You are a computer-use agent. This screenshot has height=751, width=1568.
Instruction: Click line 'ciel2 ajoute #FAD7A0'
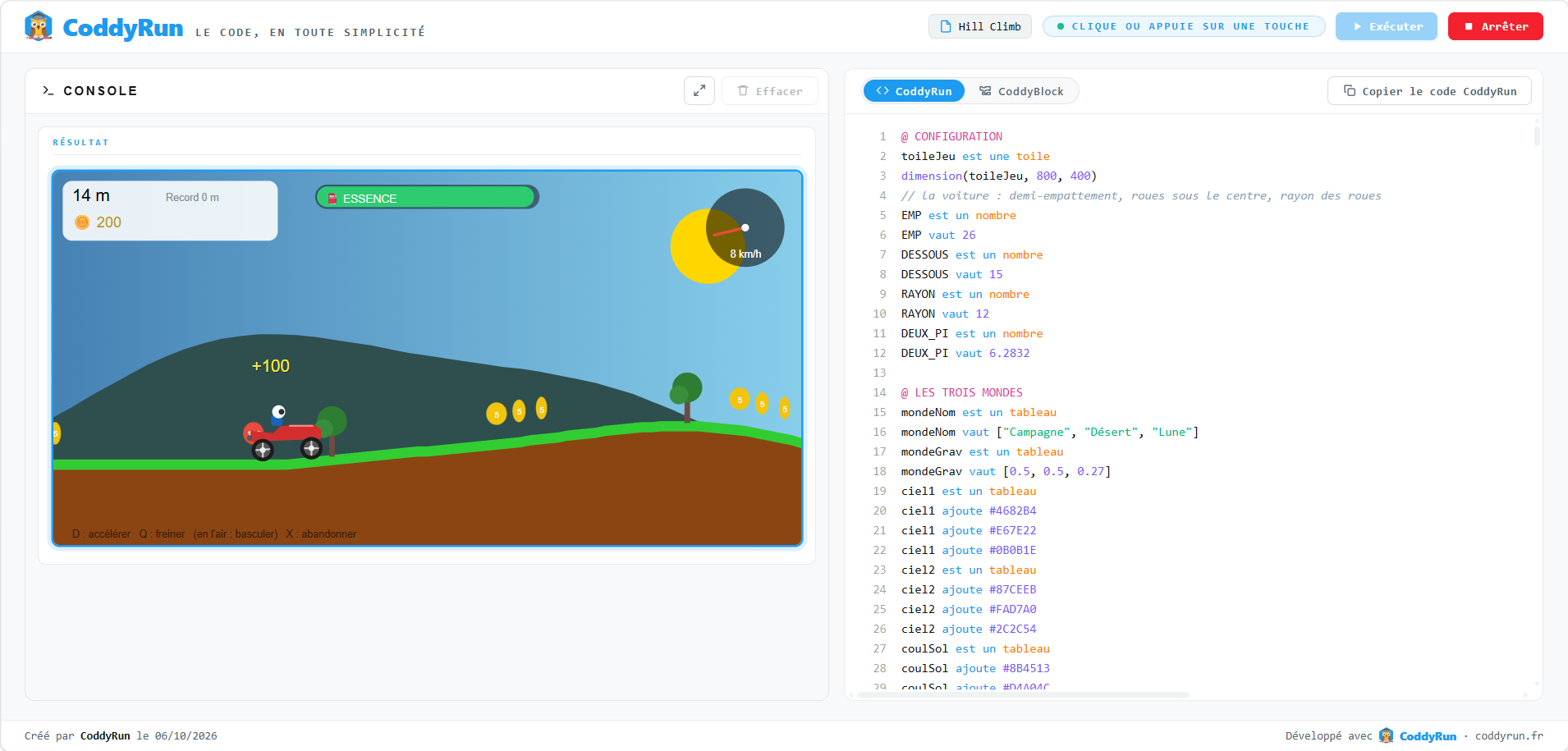969,609
